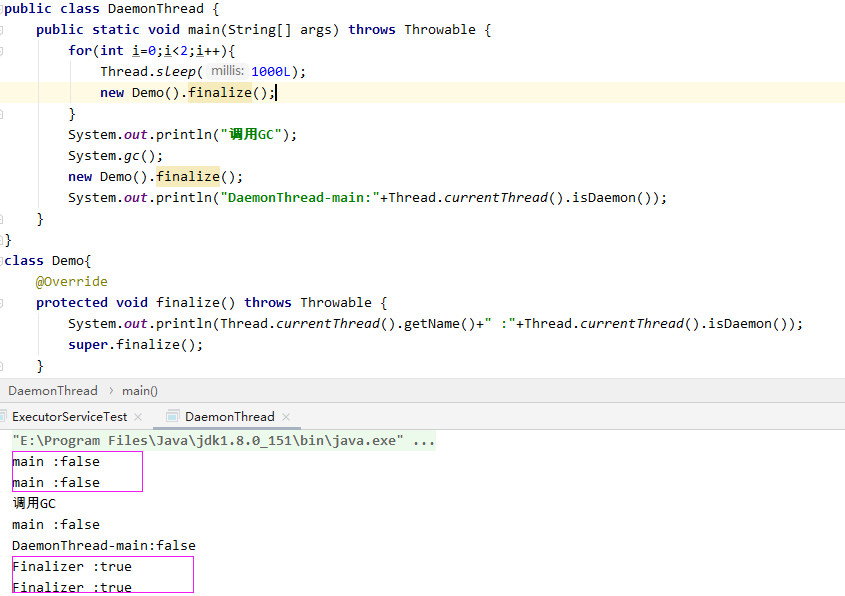Click getName() in the Demo println

click(440, 324)
